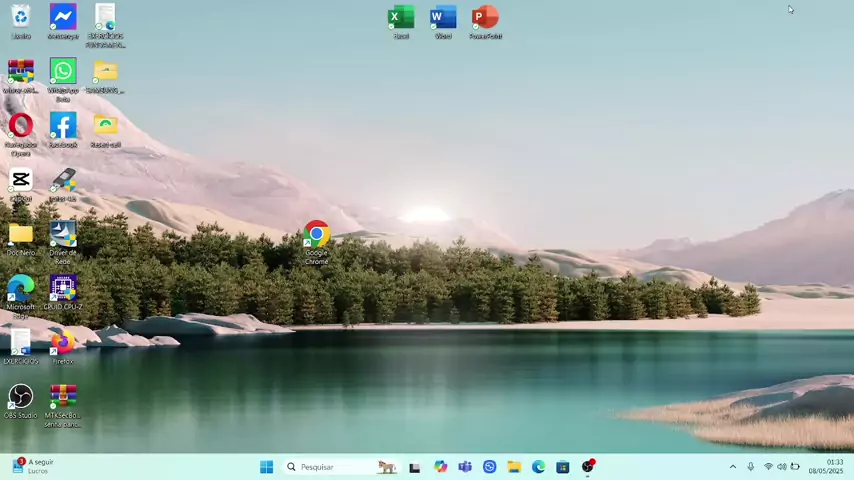
Task: Open the Google Chrome desktop shortcut
Action: (x=316, y=236)
